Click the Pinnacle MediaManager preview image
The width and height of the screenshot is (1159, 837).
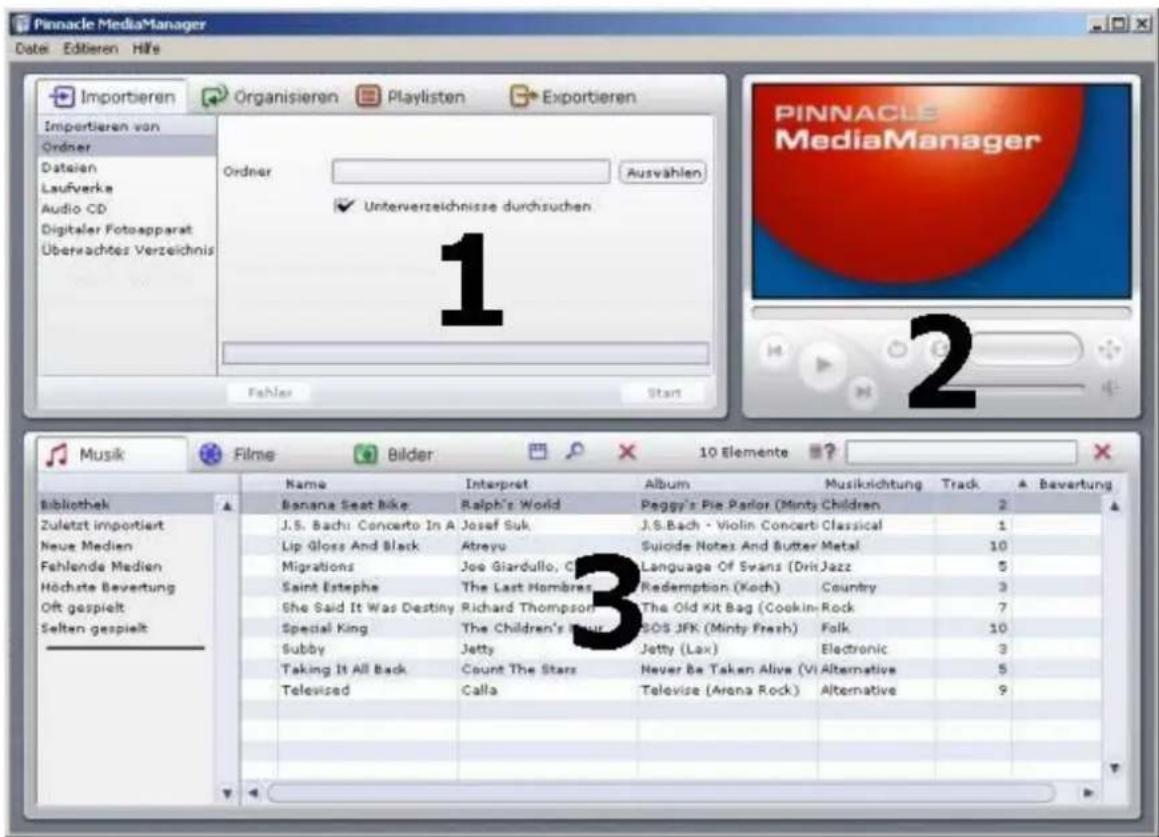click(x=941, y=191)
